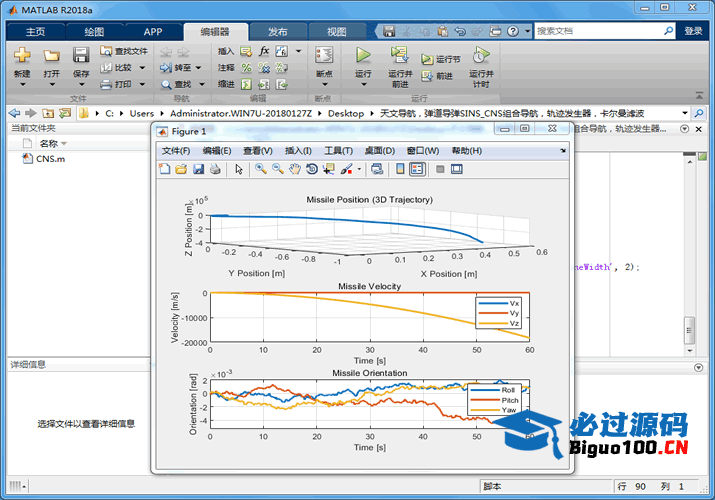The image size is (715, 500).
Task: Toggle the edit plot arrow tool
Action: [x=239, y=169]
